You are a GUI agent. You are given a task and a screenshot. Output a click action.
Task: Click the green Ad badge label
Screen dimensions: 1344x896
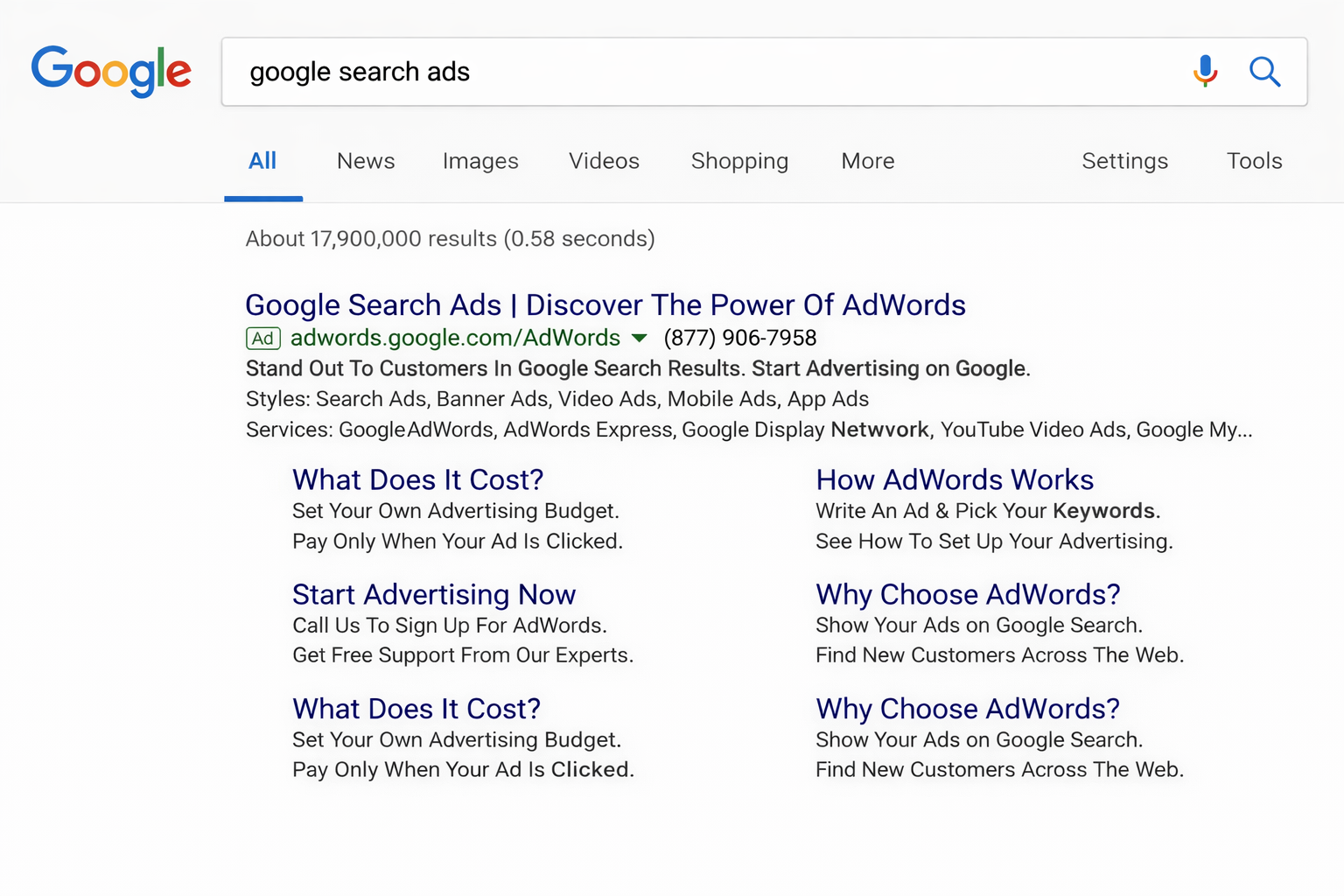pyautogui.click(x=262, y=338)
